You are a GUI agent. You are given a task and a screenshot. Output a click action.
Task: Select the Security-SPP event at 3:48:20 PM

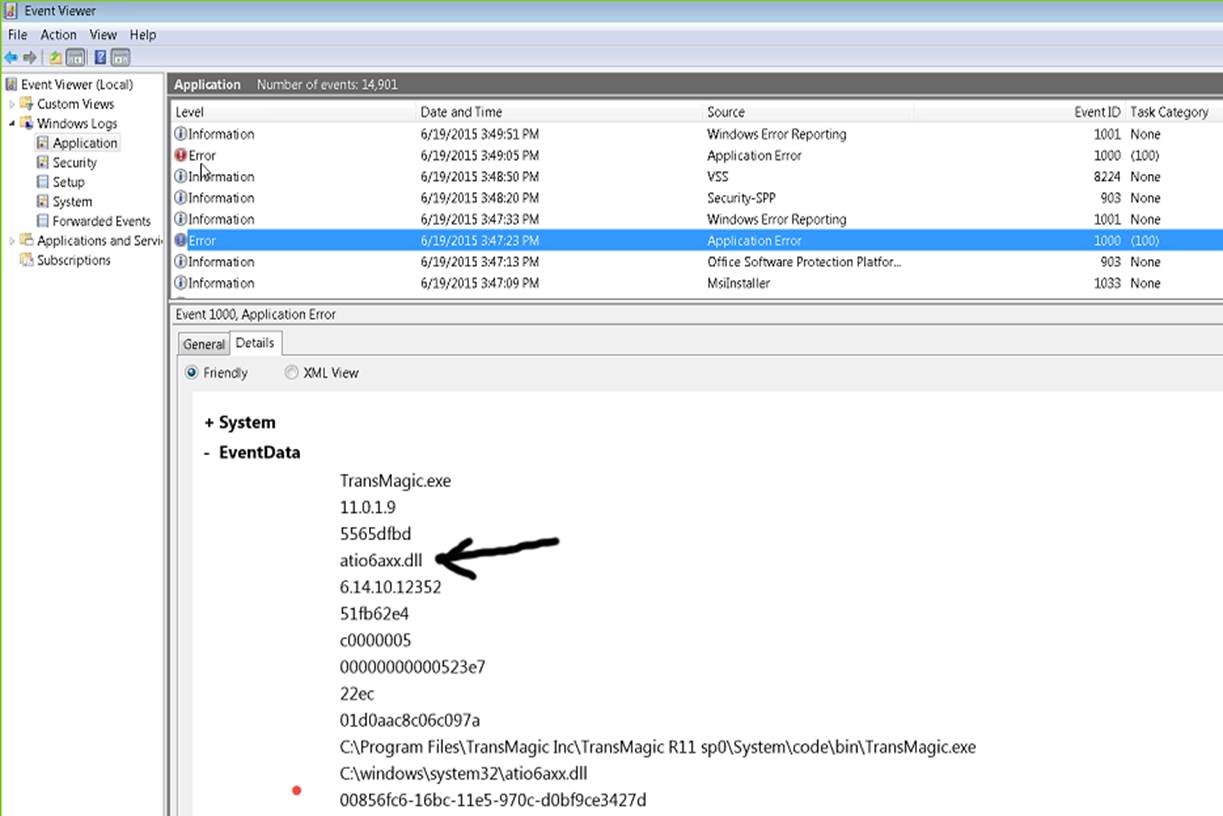tap(697, 198)
